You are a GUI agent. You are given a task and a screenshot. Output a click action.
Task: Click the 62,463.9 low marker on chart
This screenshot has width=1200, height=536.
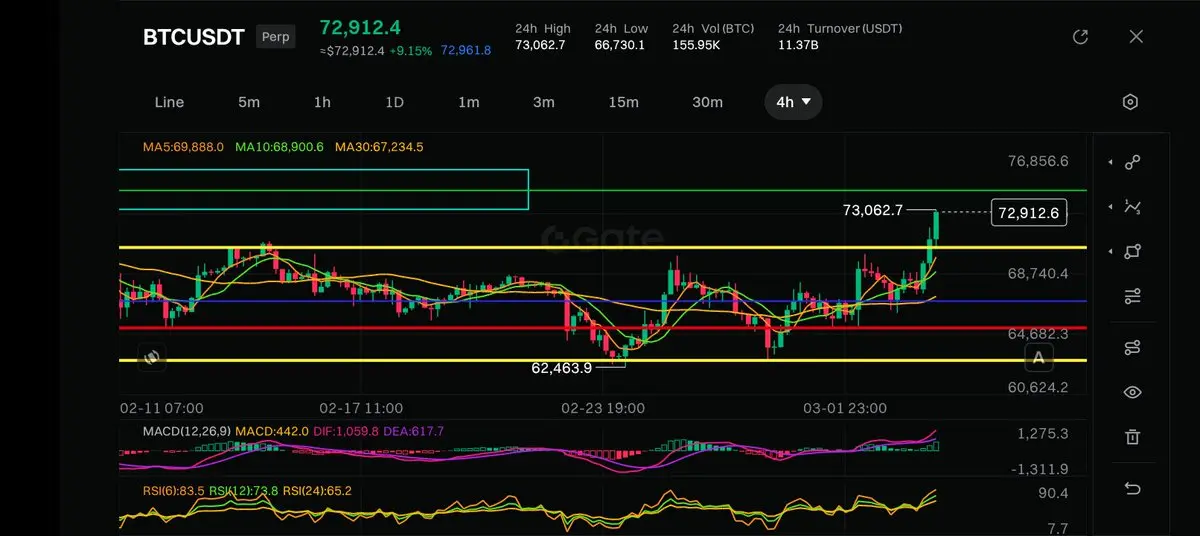(x=561, y=368)
